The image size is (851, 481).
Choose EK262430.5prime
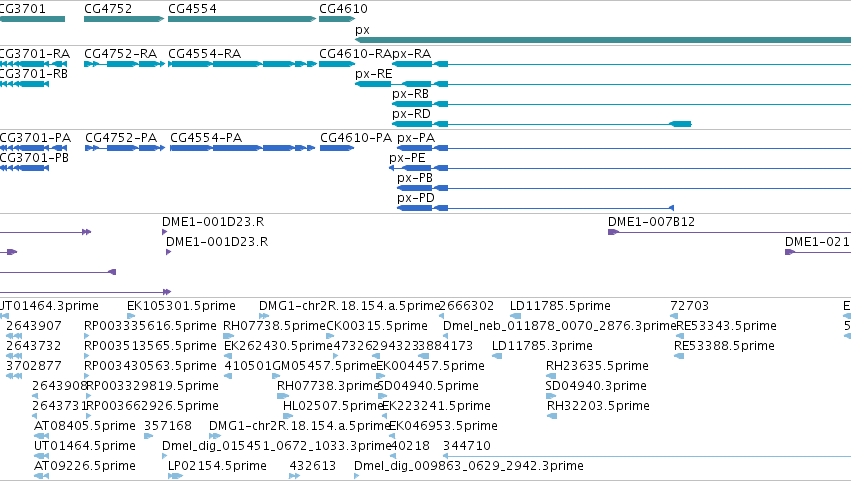click(278, 346)
